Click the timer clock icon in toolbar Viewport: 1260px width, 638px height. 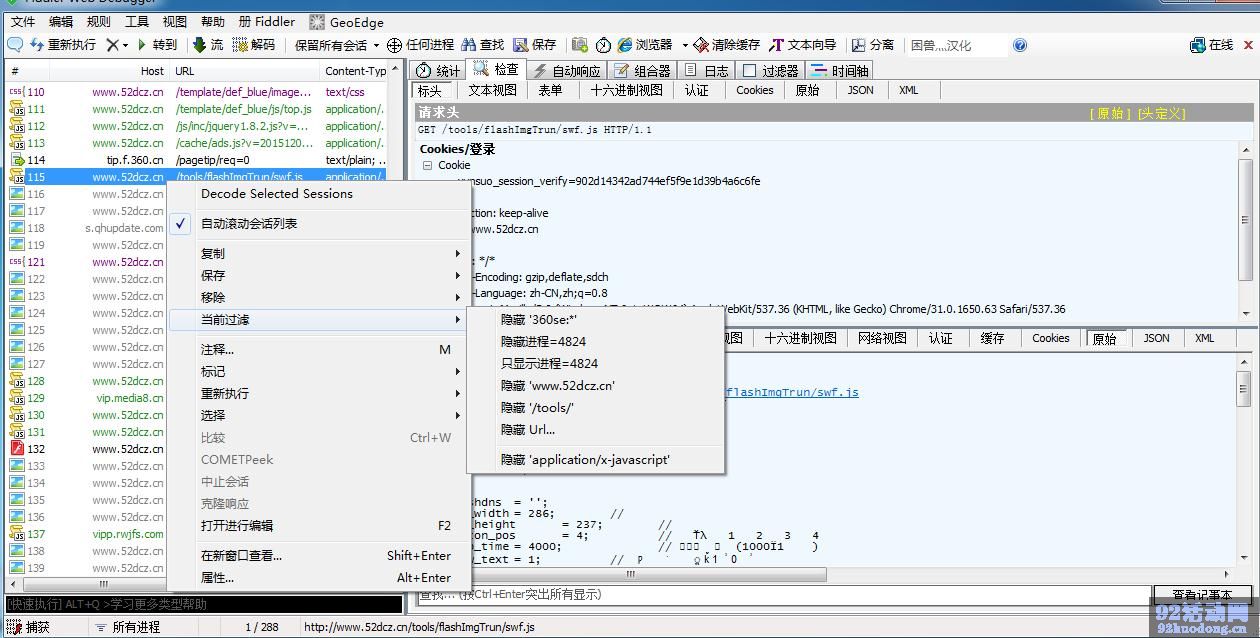(603, 45)
